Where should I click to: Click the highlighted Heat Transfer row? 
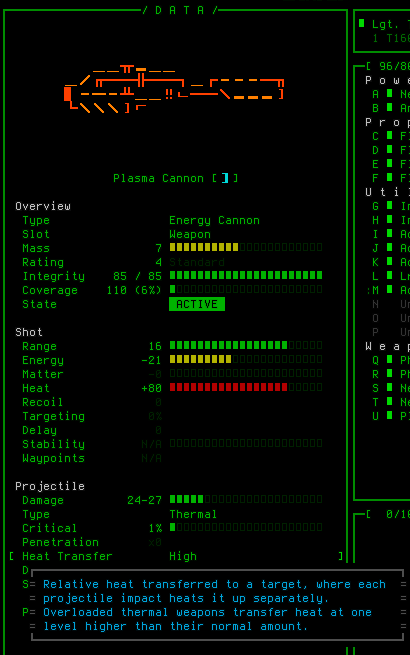click(x=176, y=556)
